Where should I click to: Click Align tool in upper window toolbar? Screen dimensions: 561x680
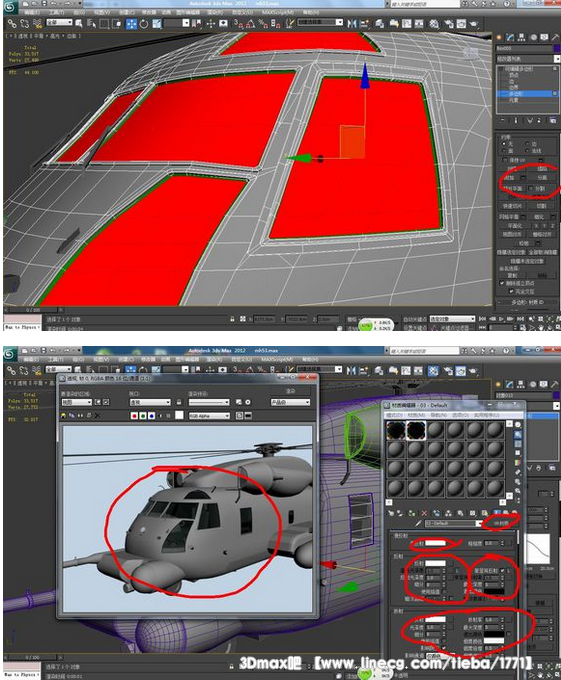(364, 23)
